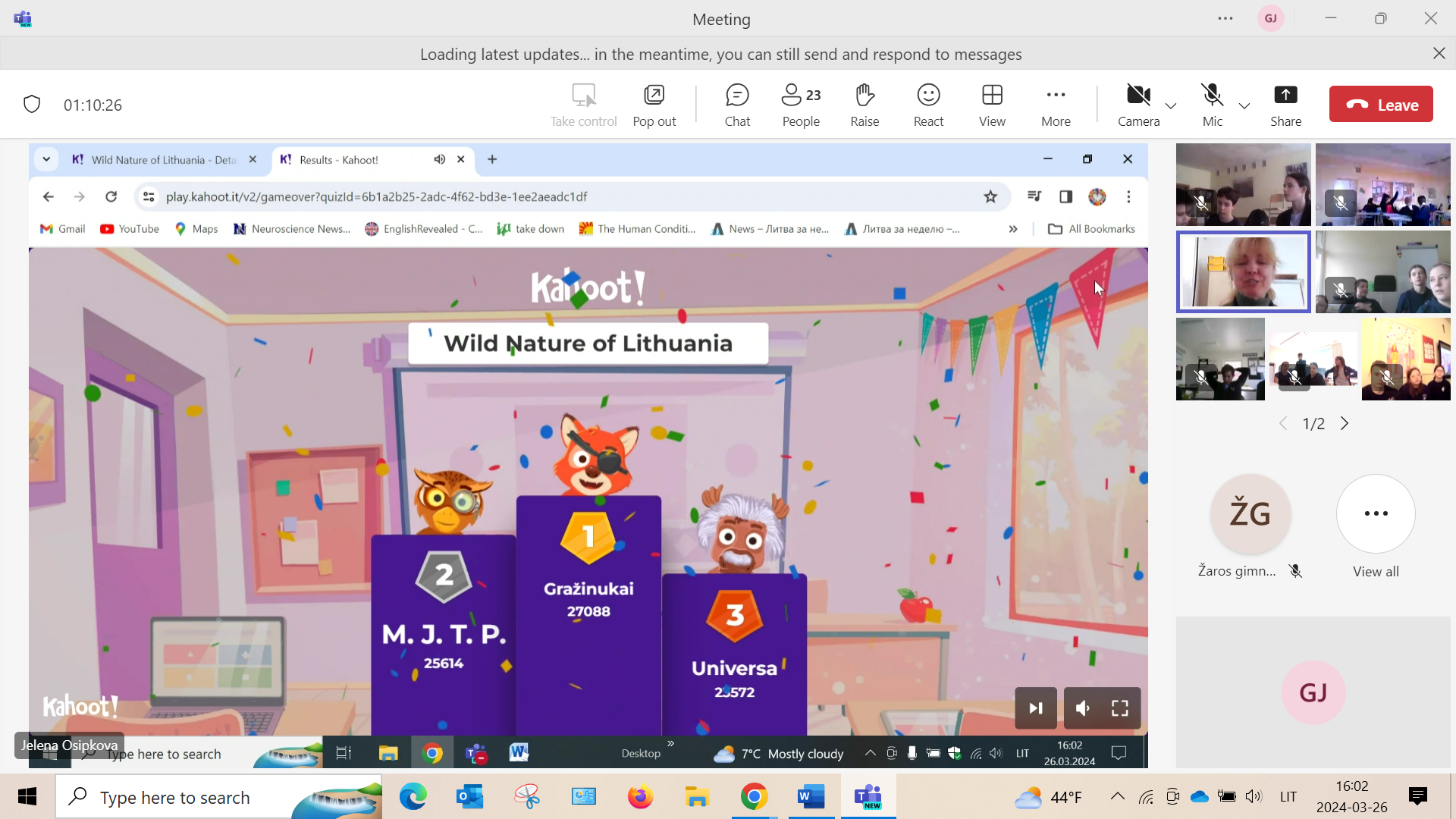Image resolution: width=1456 pixels, height=819 pixels.
Task: Open the notifications action center
Action: [x=1417, y=796]
